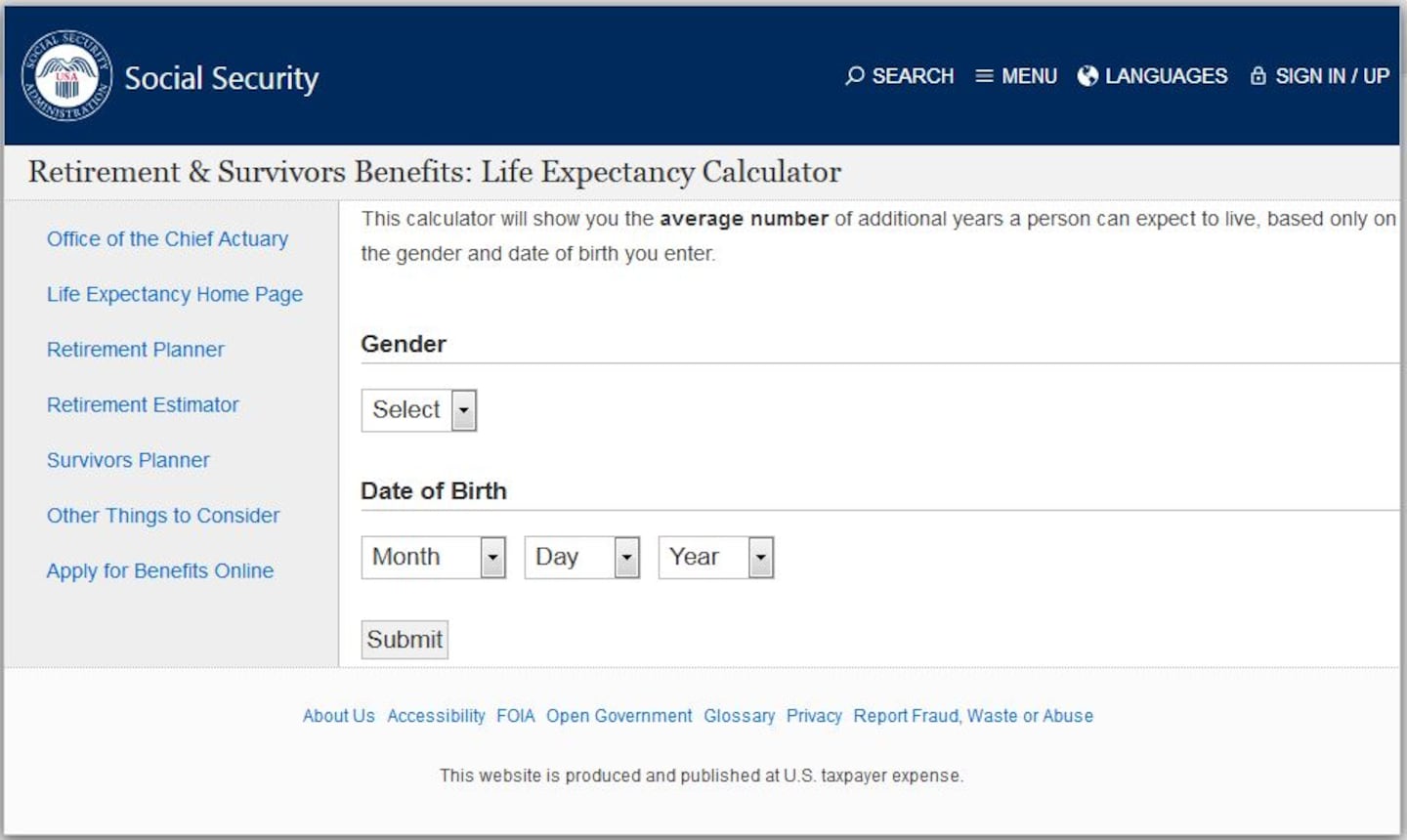Choose a birth Year from dropdown
This screenshot has height=840, width=1407.
716,558
